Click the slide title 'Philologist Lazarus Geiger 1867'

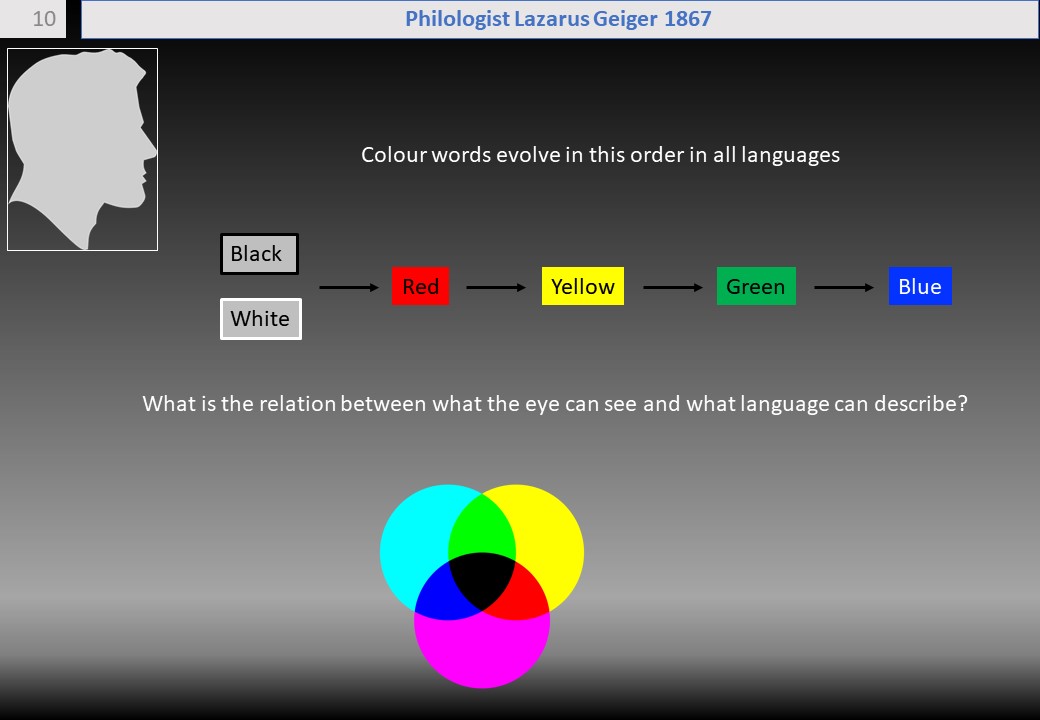click(558, 19)
